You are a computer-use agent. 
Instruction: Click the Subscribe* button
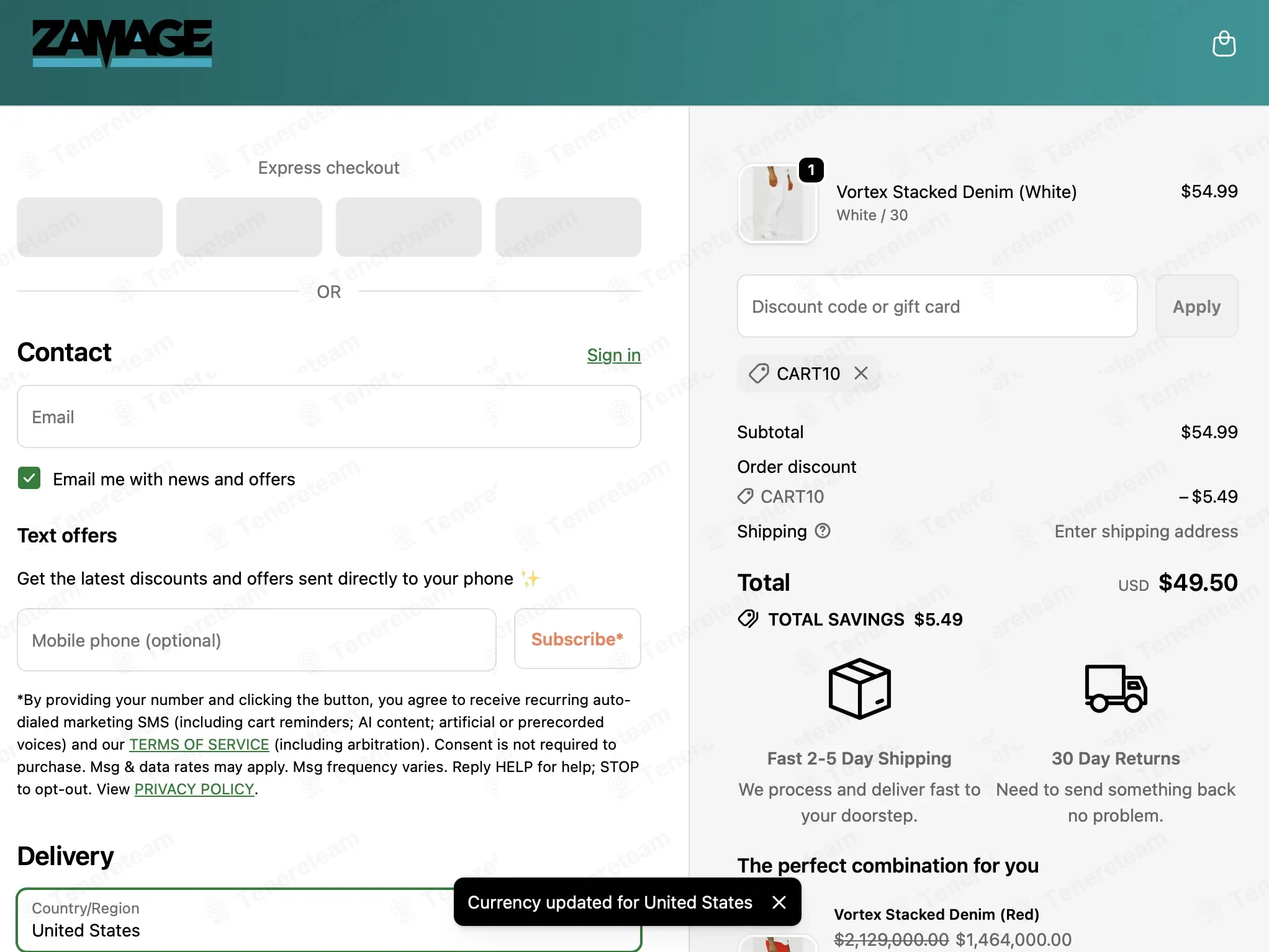[577, 639]
